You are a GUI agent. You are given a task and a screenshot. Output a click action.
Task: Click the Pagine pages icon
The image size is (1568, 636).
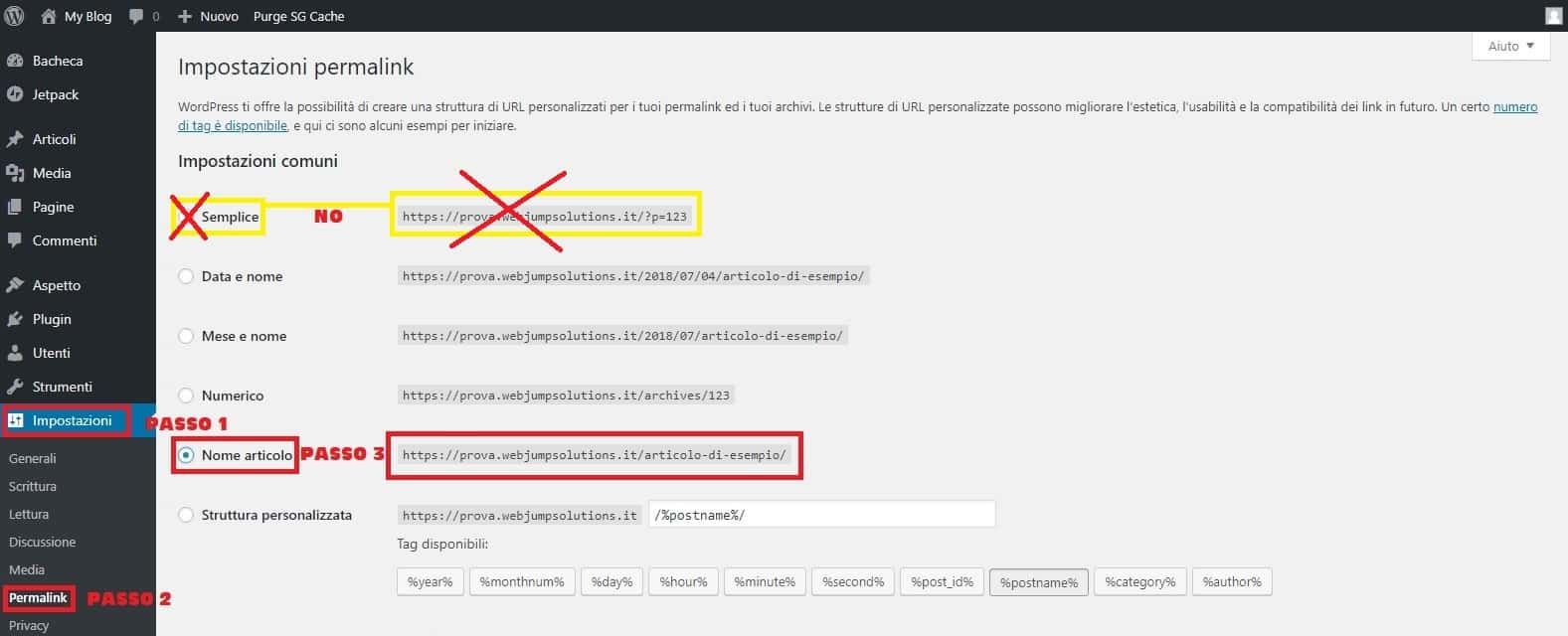coord(15,207)
